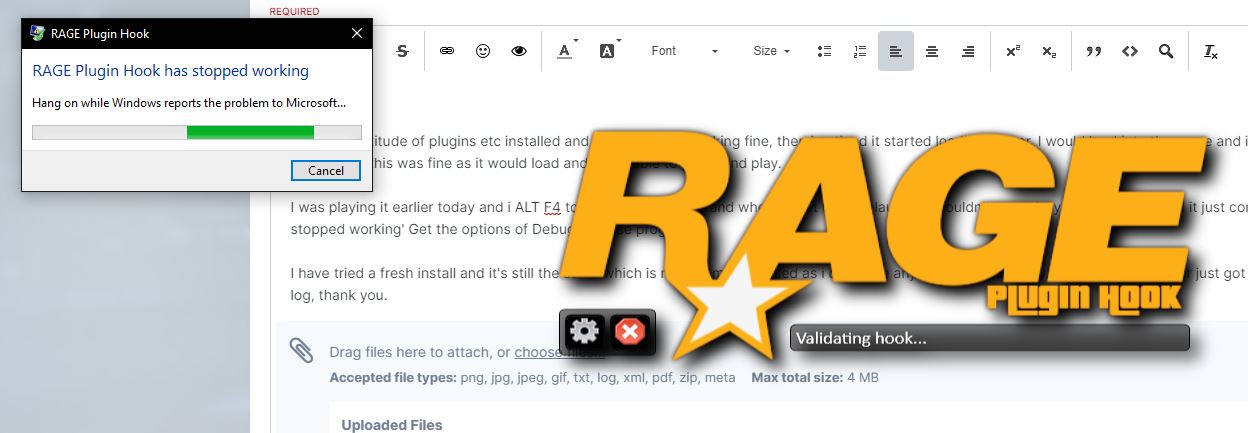The image size is (1248, 433).
Task: Open the Font dropdown
Action: [x=685, y=51]
